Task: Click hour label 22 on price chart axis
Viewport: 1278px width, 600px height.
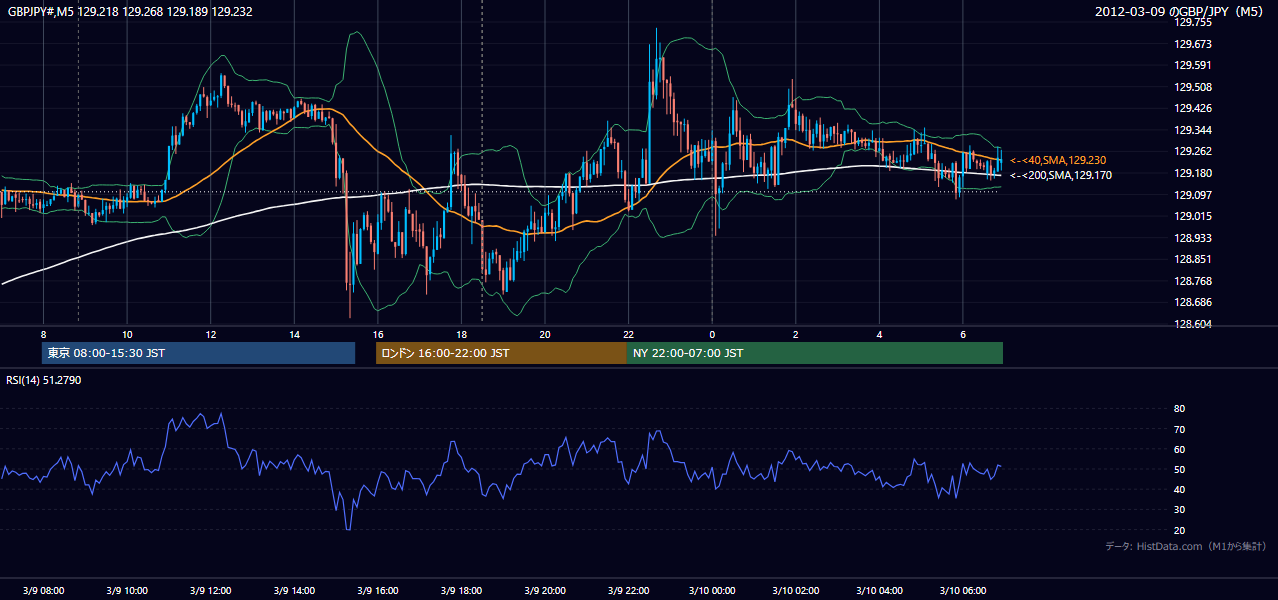Action: [628, 334]
